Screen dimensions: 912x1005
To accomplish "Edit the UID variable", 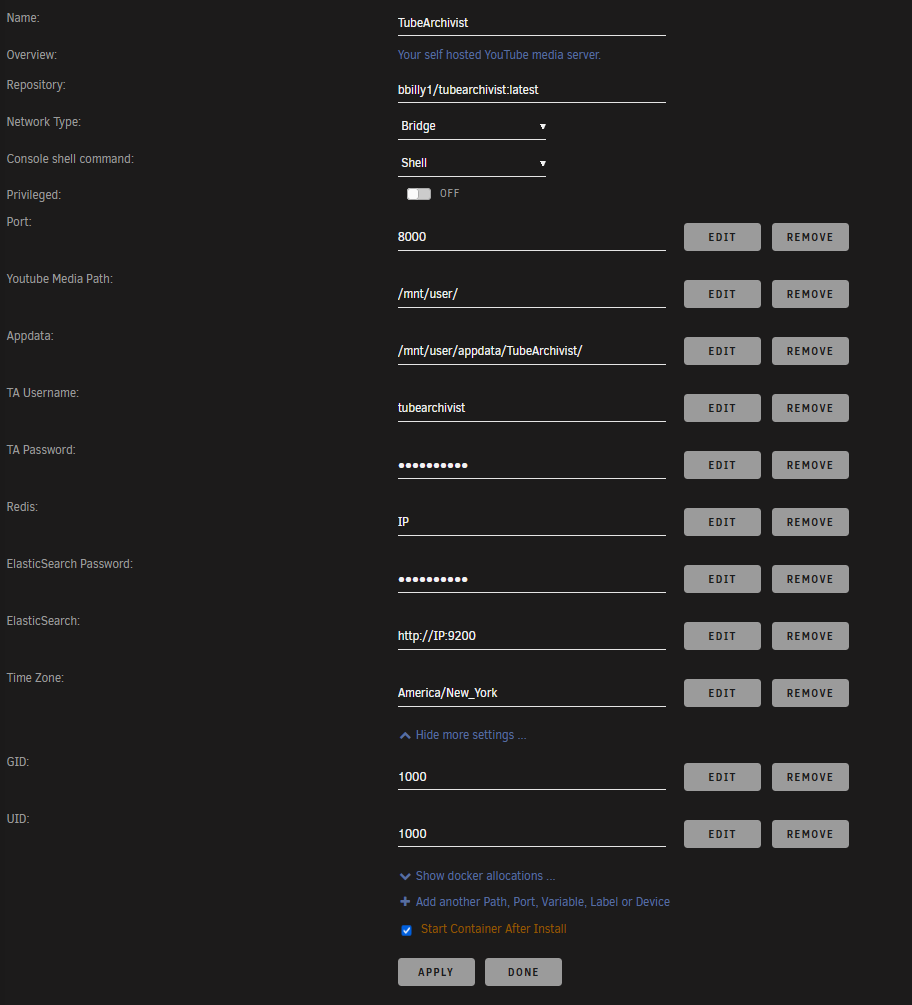I will point(722,834).
